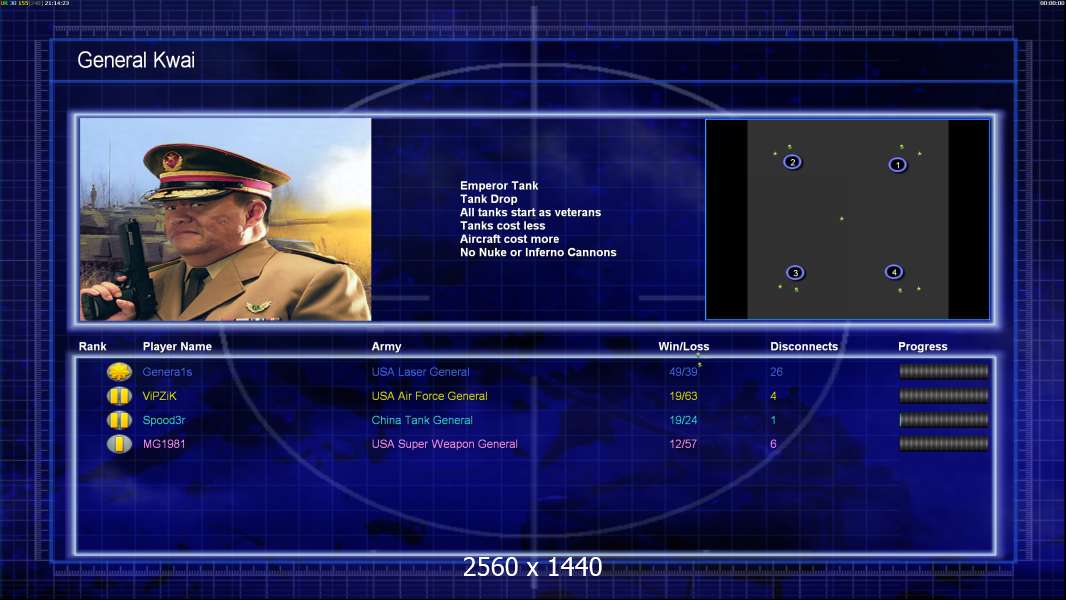The image size is (1066, 600).
Task: Click the rank badge icon next to Spood3r
Action: 119,420
